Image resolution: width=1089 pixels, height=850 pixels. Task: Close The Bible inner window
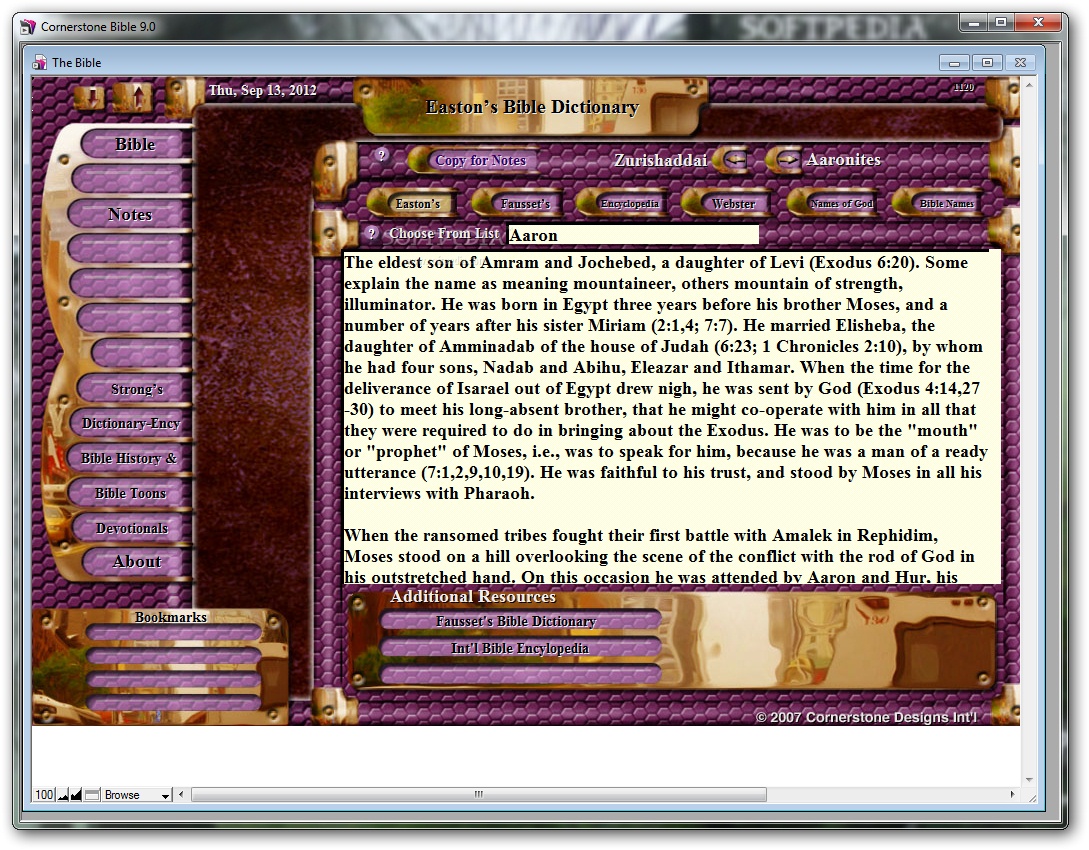[1020, 62]
